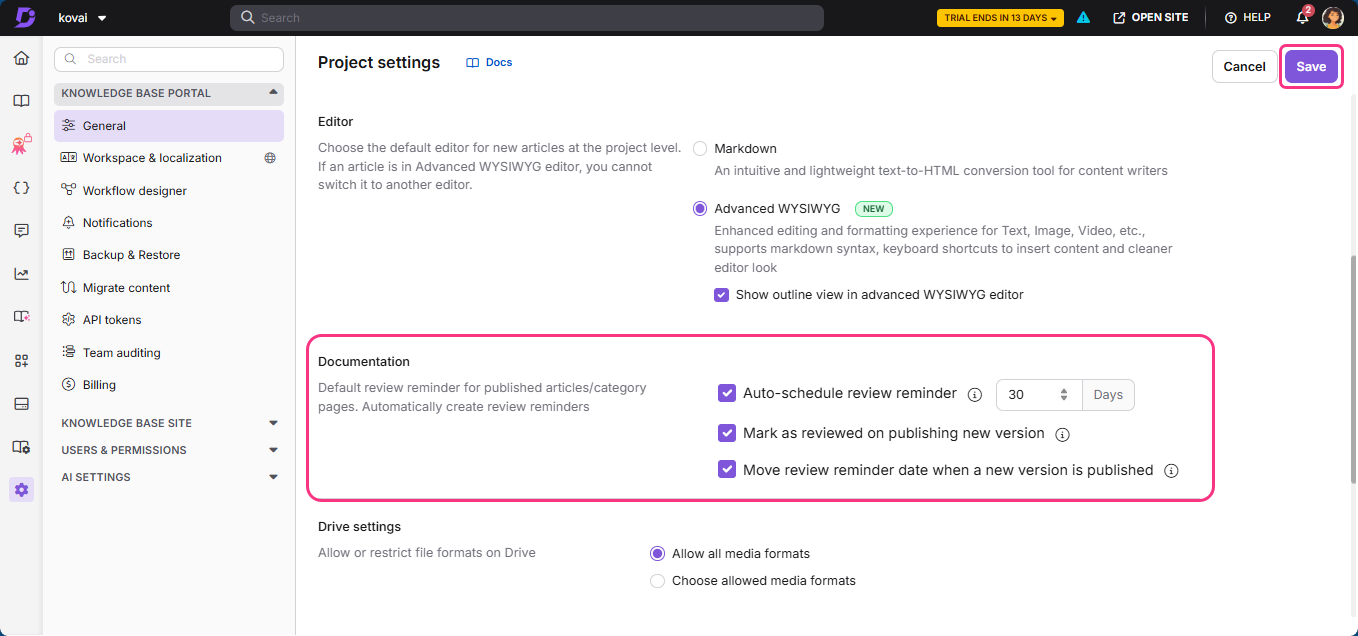Collapse the Knowledge Base Portal section

[271, 93]
